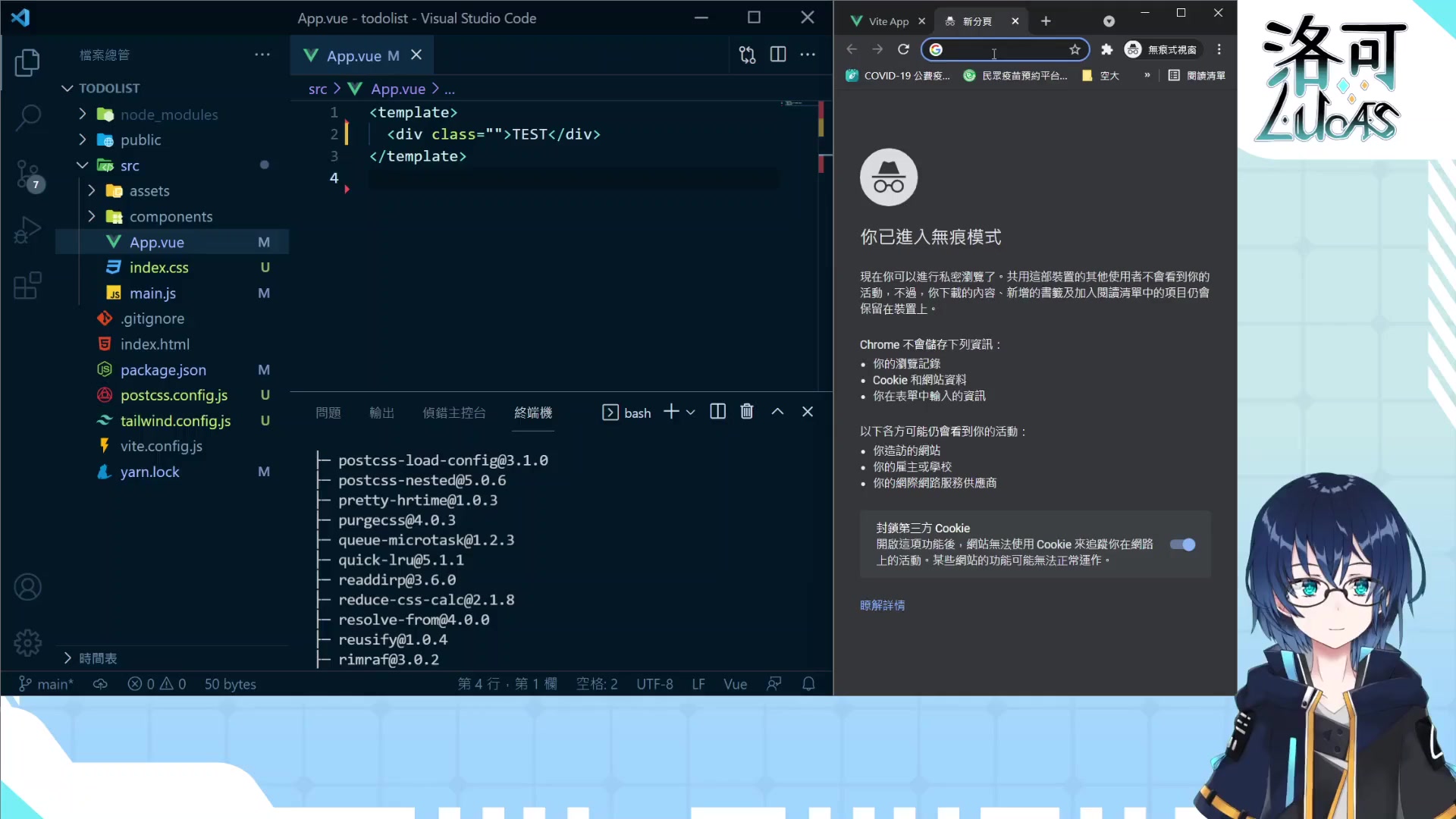Viewport: 1456px width, 819px height.
Task: Kill the active terminal with trash icon
Action: pyautogui.click(x=747, y=411)
